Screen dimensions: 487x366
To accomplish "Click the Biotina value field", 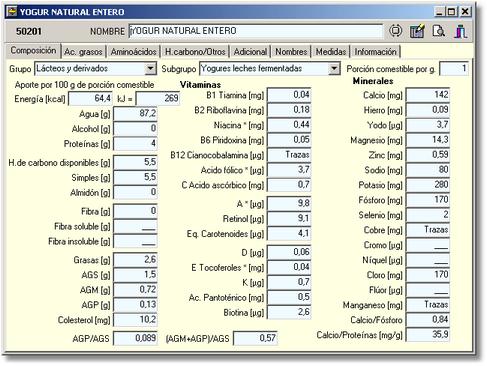I will coord(289,312).
